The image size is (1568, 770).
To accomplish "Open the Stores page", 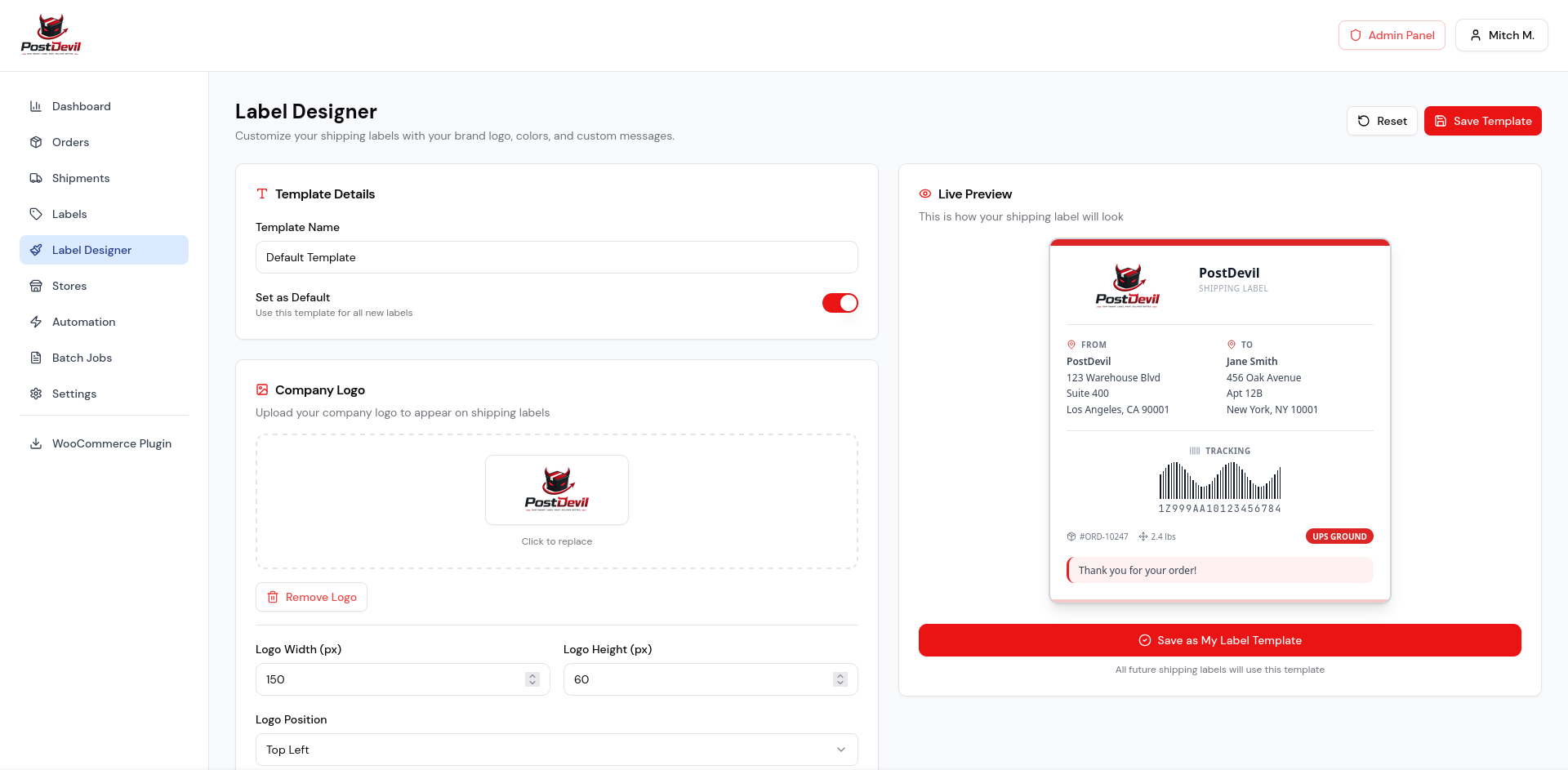I will [x=104, y=286].
